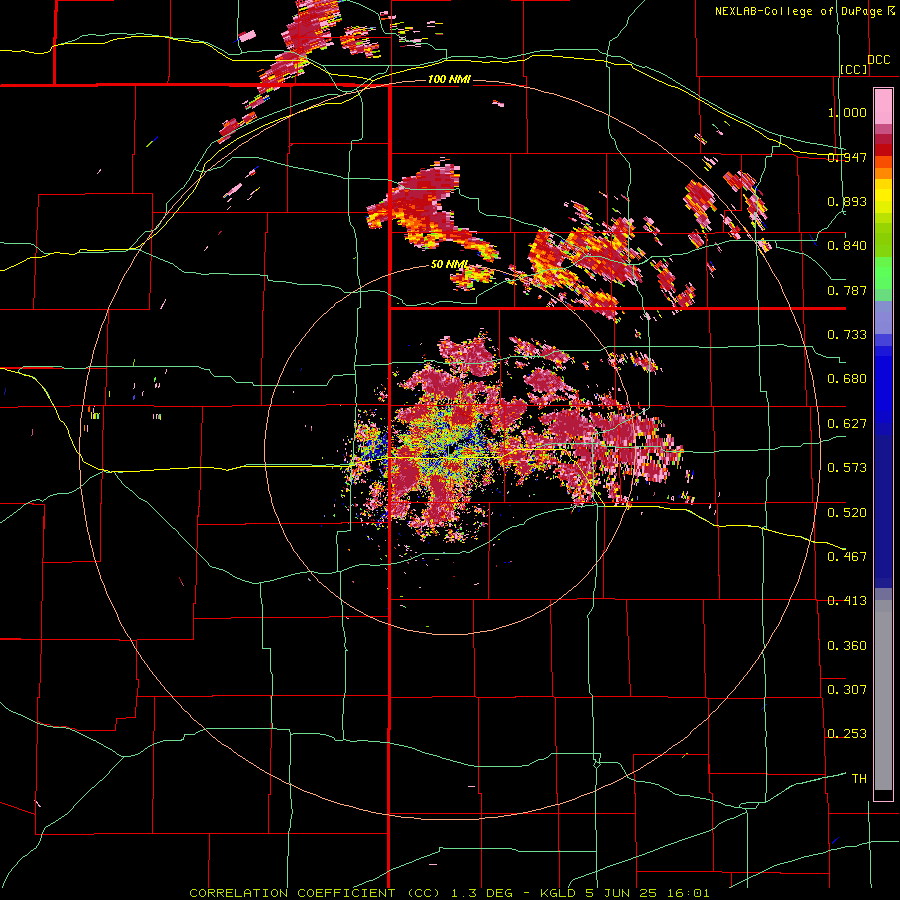
Task: Click the [CC] label above the color bar
Action: [x=854, y=69]
